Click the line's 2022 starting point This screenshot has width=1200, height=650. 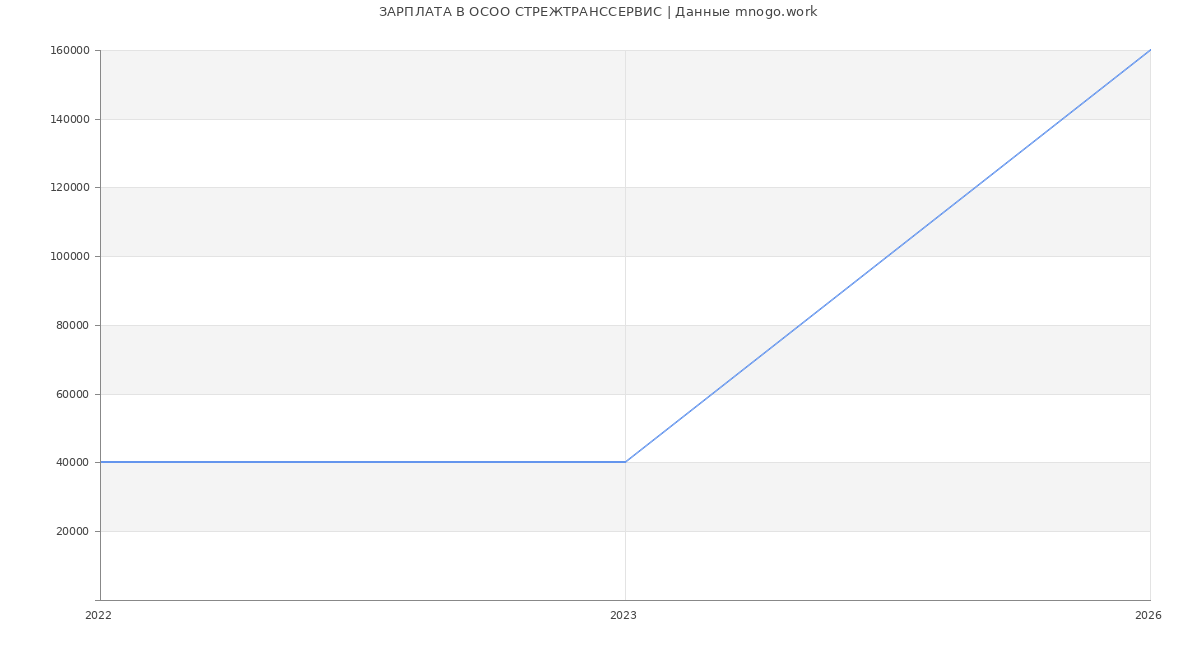100,462
